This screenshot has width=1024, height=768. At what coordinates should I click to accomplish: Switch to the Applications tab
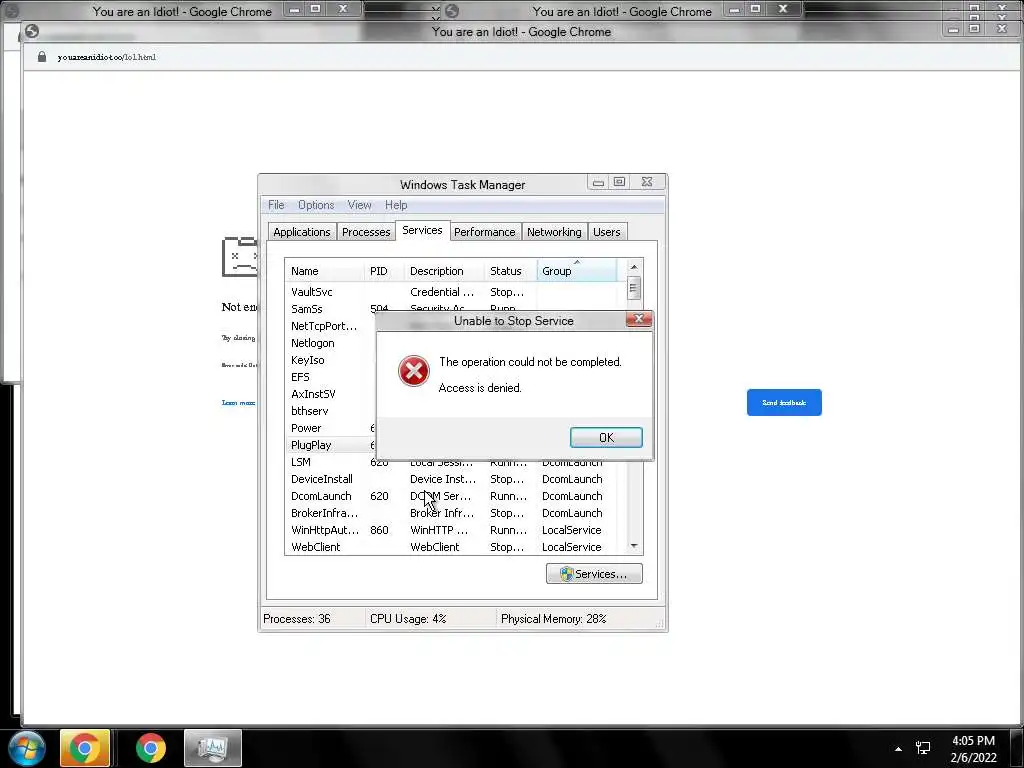(x=302, y=232)
